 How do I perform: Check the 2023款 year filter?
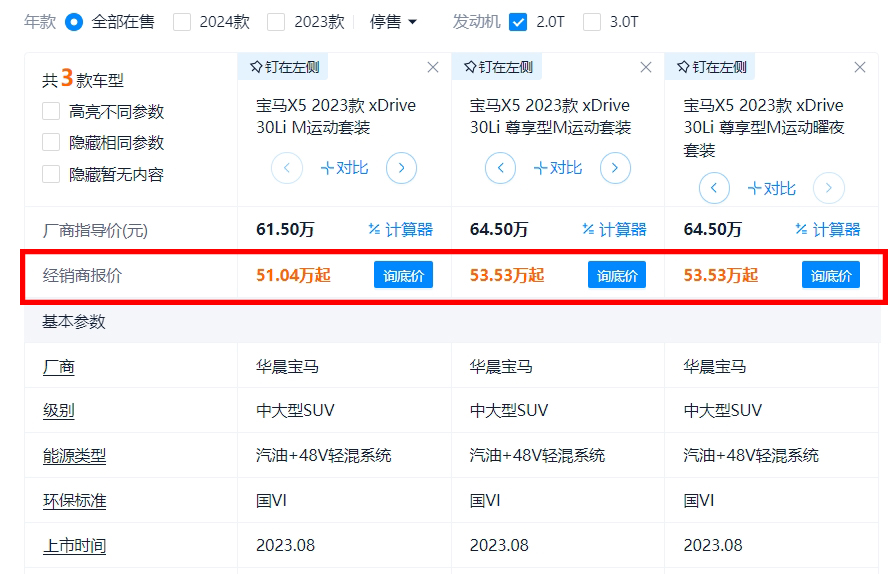pyautogui.click(x=276, y=22)
